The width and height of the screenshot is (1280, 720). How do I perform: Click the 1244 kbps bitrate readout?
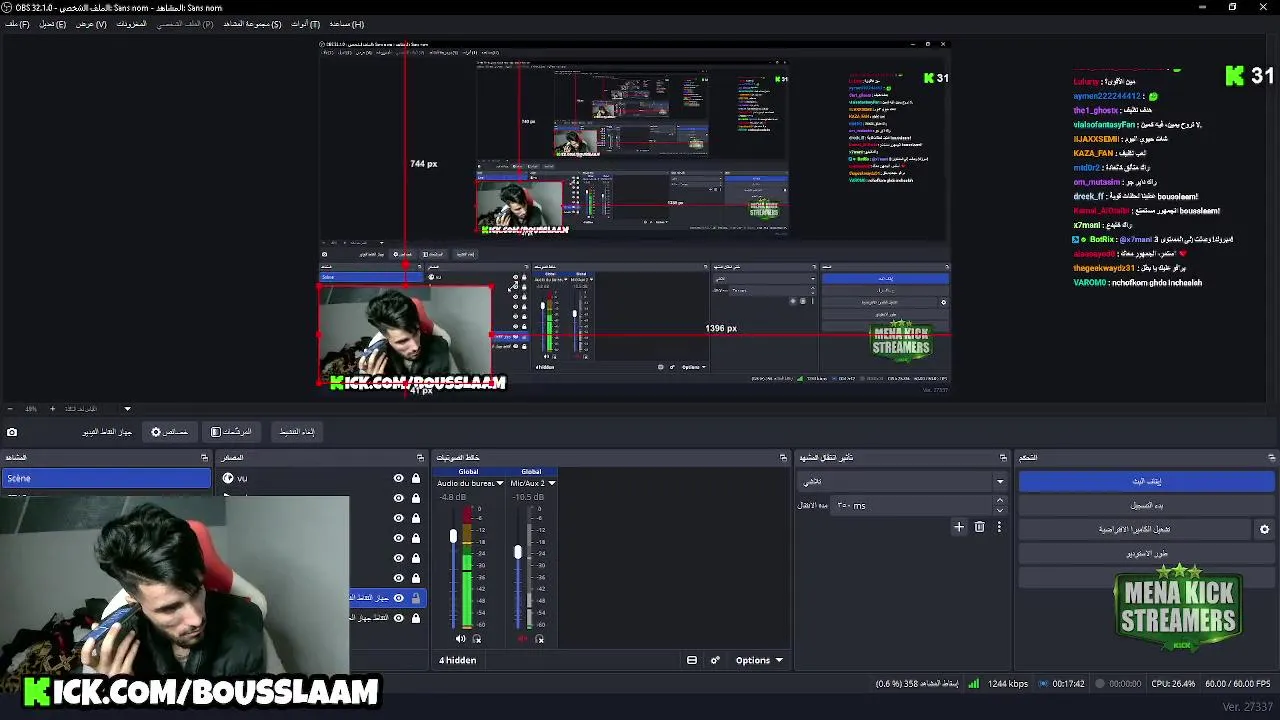coord(1007,684)
